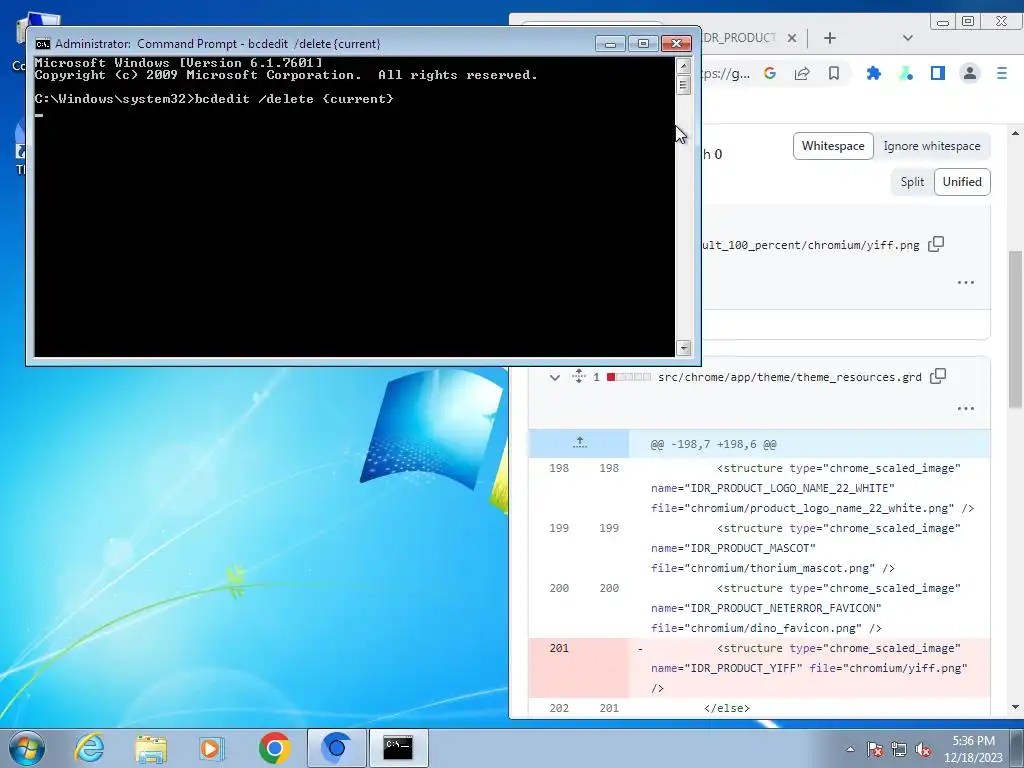Switch to Unified diff view
Viewport: 1024px width, 768px height.
(962, 182)
